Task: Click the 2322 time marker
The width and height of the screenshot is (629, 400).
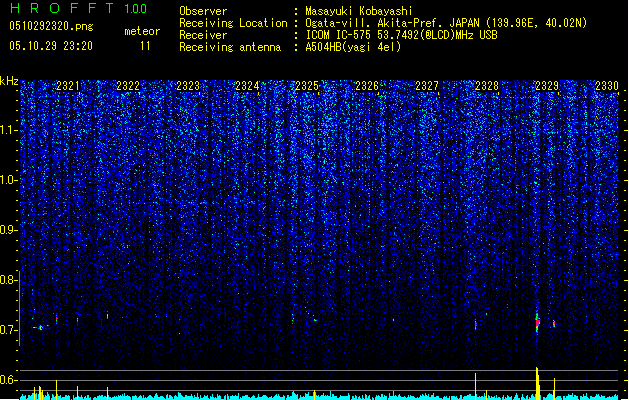Action: pos(128,86)
